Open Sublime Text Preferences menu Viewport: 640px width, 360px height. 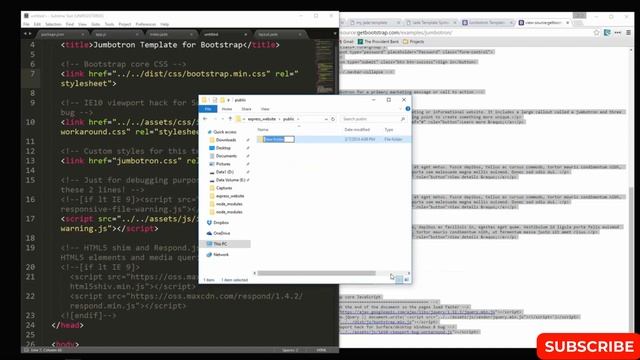pos(145,24)
